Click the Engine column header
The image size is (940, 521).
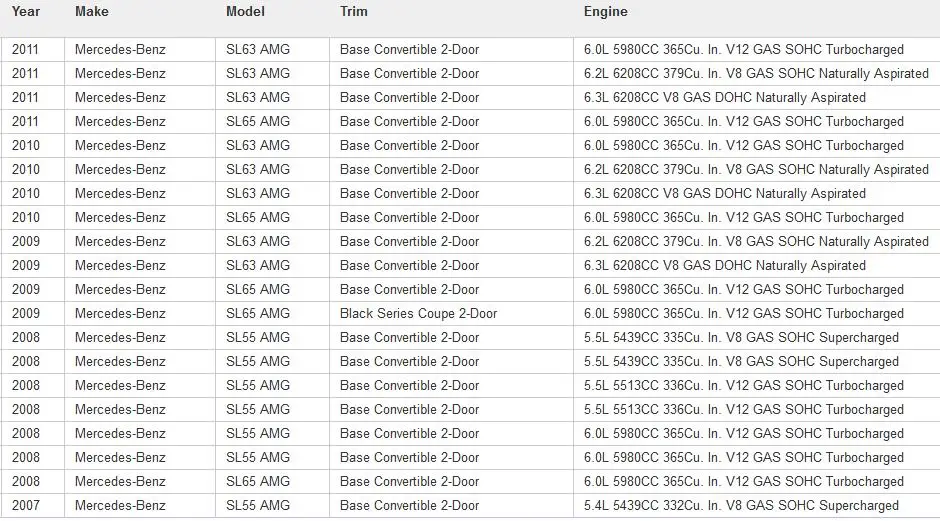pos(605,11)
